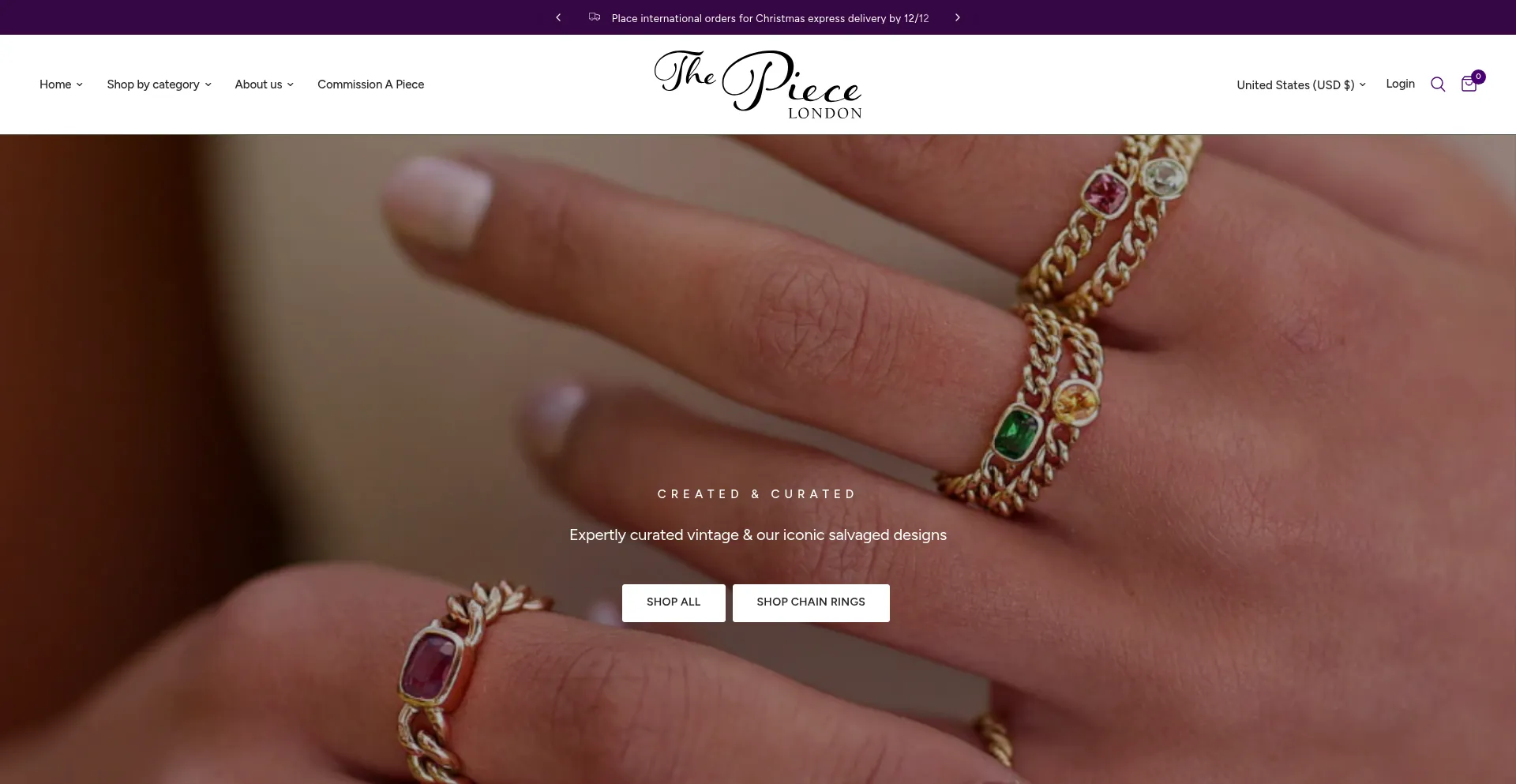Click the Created & Curated heading
The width and height of the screenshot is (1516, 784).
click(757, 494)
